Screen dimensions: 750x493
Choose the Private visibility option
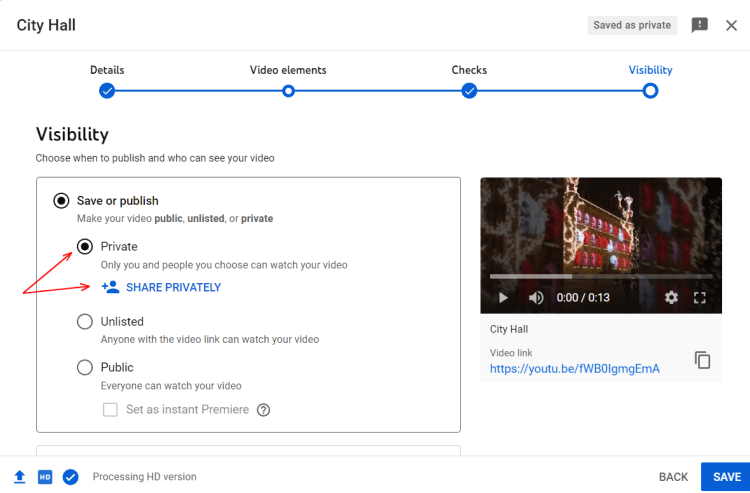pos(85,247)
